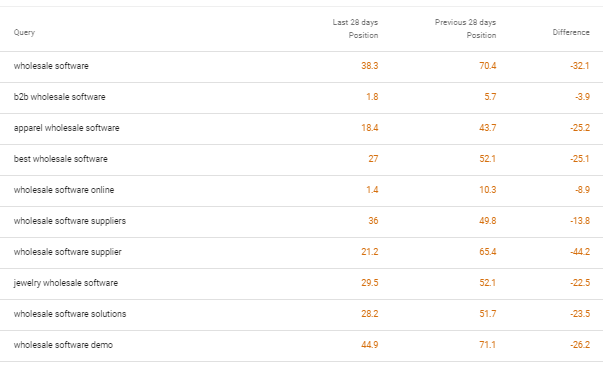Sort by the Difference column header
Image resolution: width=603 pixels, height=371 pixels.
571,32
